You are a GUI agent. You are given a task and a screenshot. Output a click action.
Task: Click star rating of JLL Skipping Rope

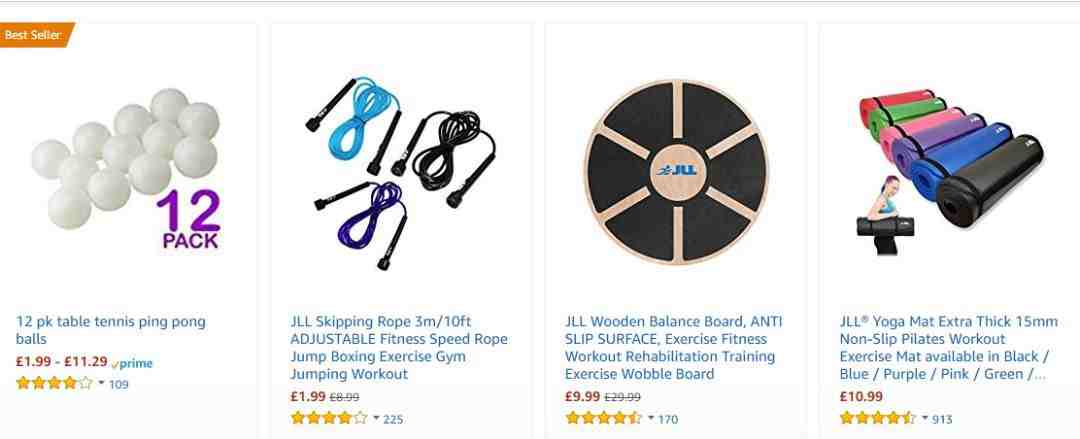(329, 418)
